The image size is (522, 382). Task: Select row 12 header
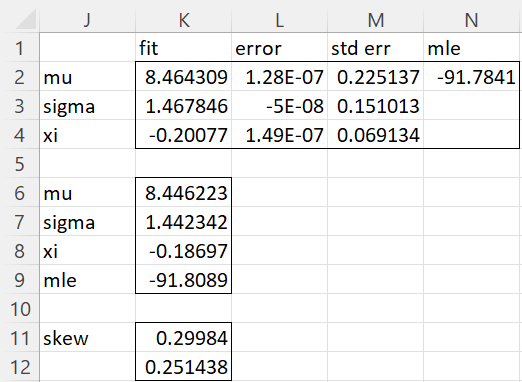point(19,366)
